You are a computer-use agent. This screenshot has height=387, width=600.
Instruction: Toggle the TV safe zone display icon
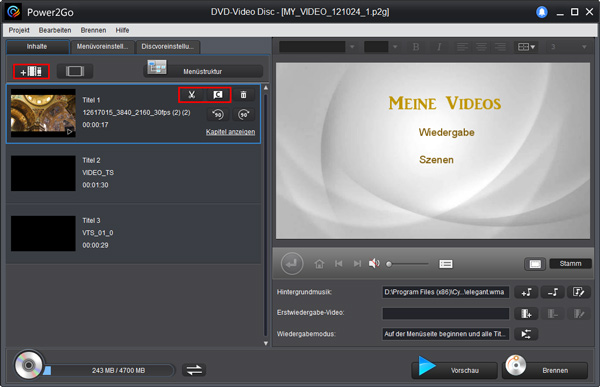[x=535, y=264]
